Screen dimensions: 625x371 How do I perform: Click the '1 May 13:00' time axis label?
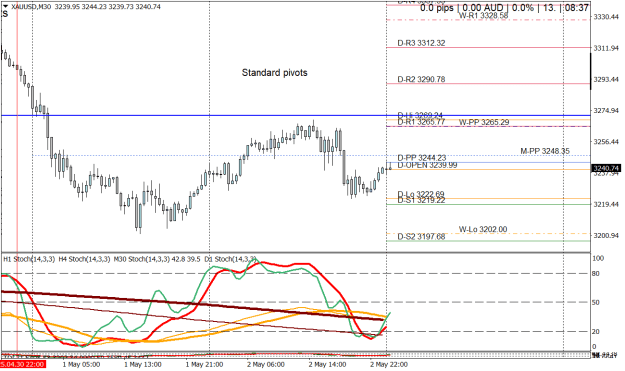click(143, 364)
